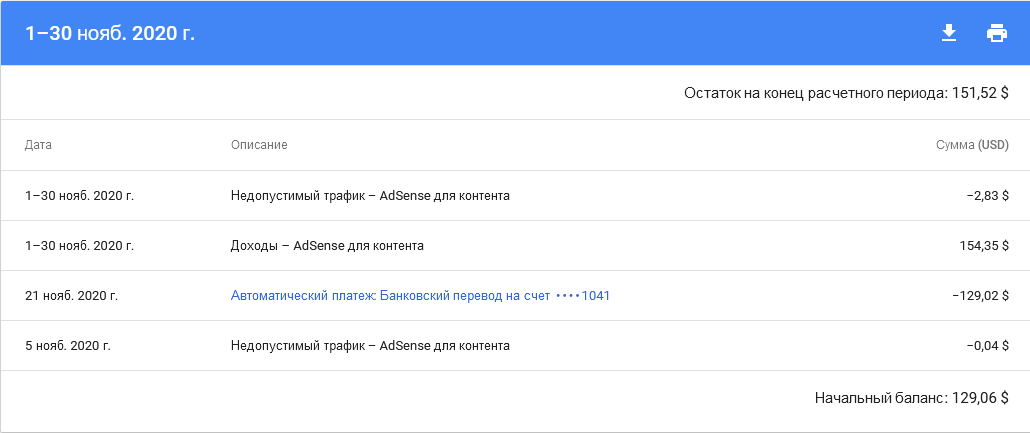
Task: Click the payment amount −129,02 $
Action: click(x=981, y=296)
